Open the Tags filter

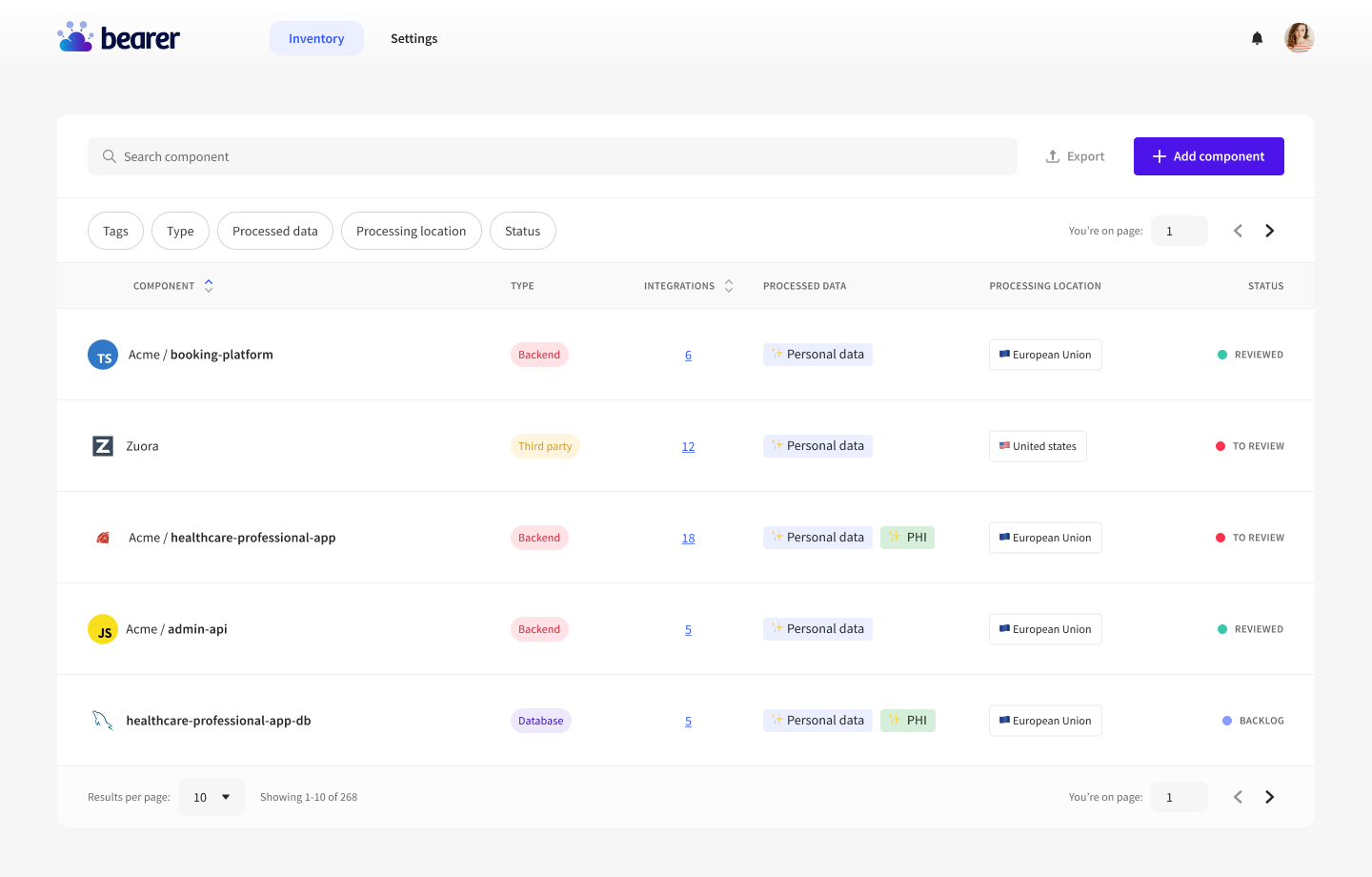point(115,231)
